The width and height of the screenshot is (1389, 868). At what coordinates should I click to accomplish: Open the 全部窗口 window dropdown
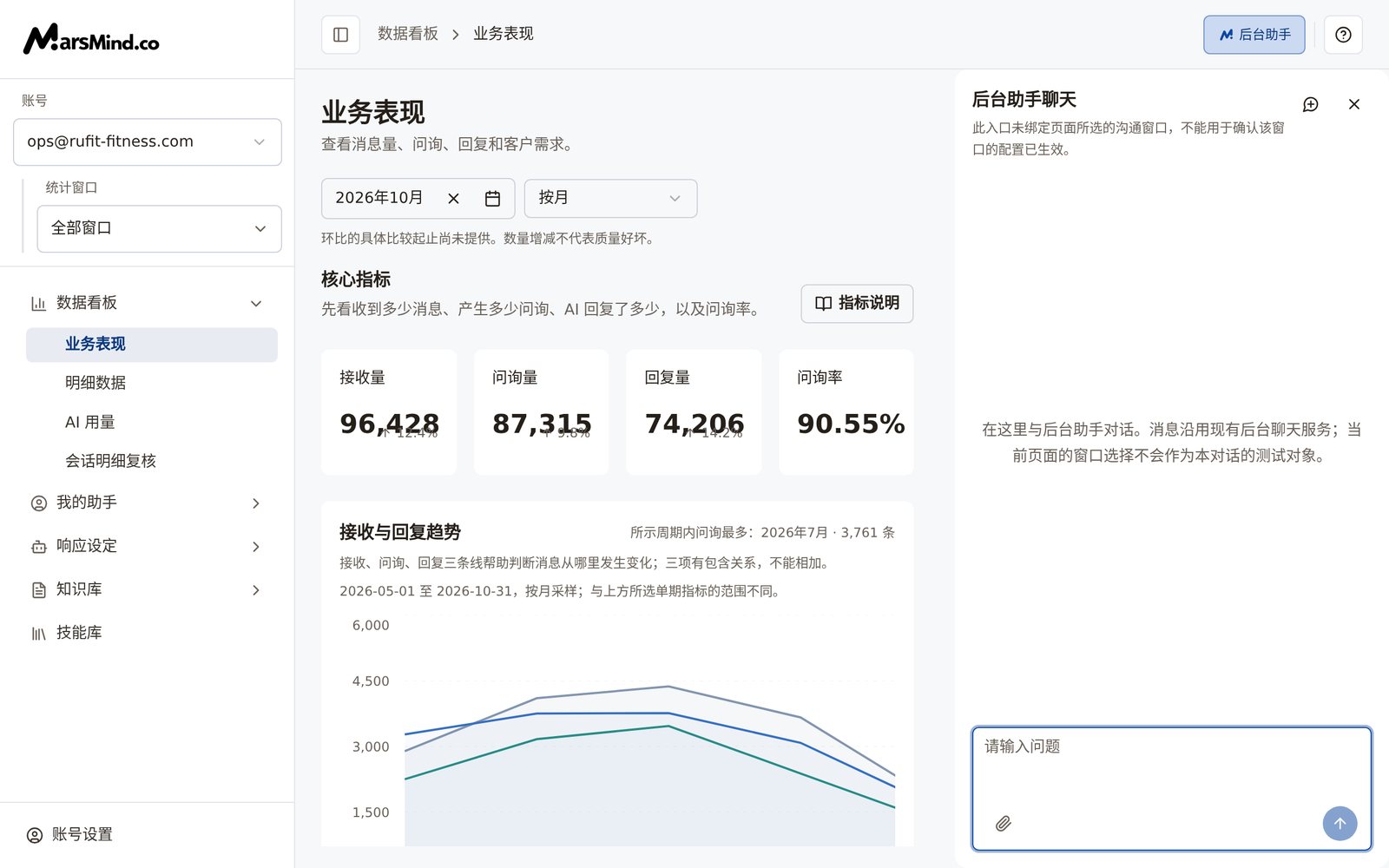(x=160, y=228)
